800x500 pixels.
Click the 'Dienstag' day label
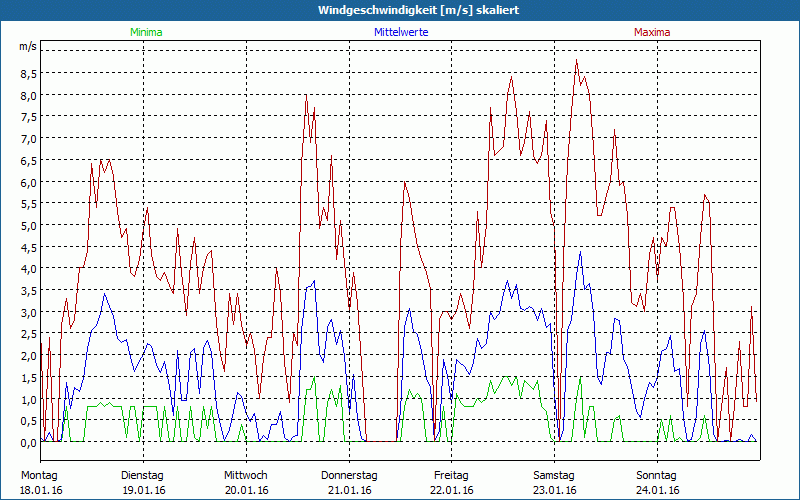pyautogui.click(x=142, y=476)
